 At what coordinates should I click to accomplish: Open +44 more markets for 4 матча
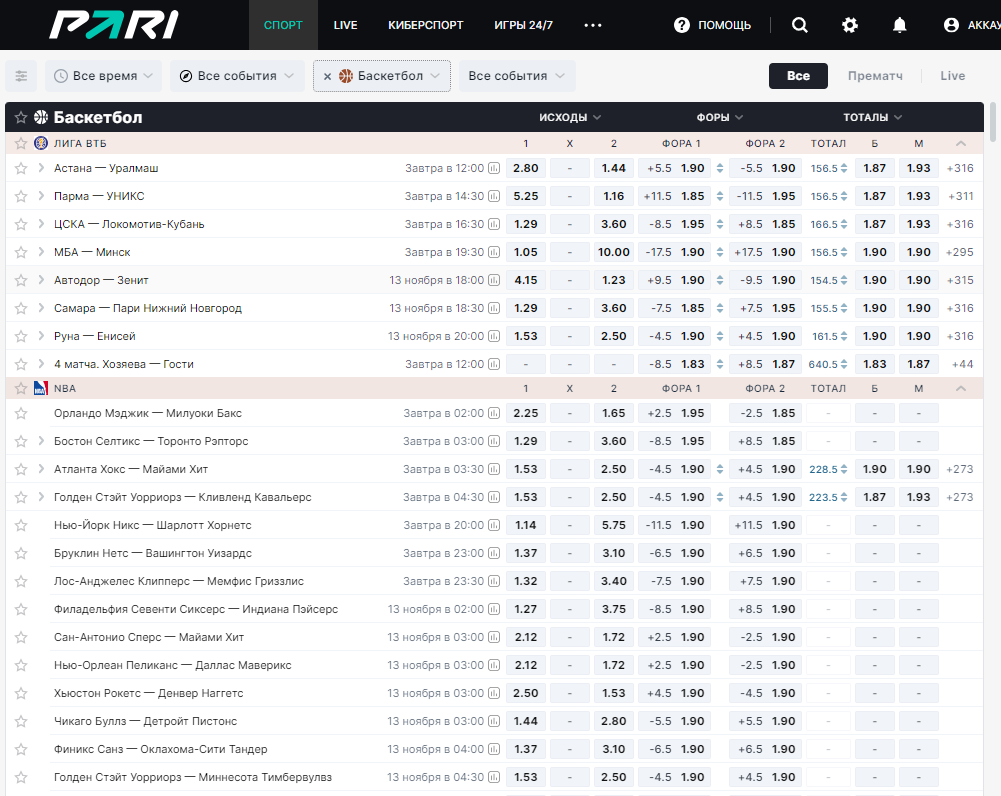tap(962, 364)
